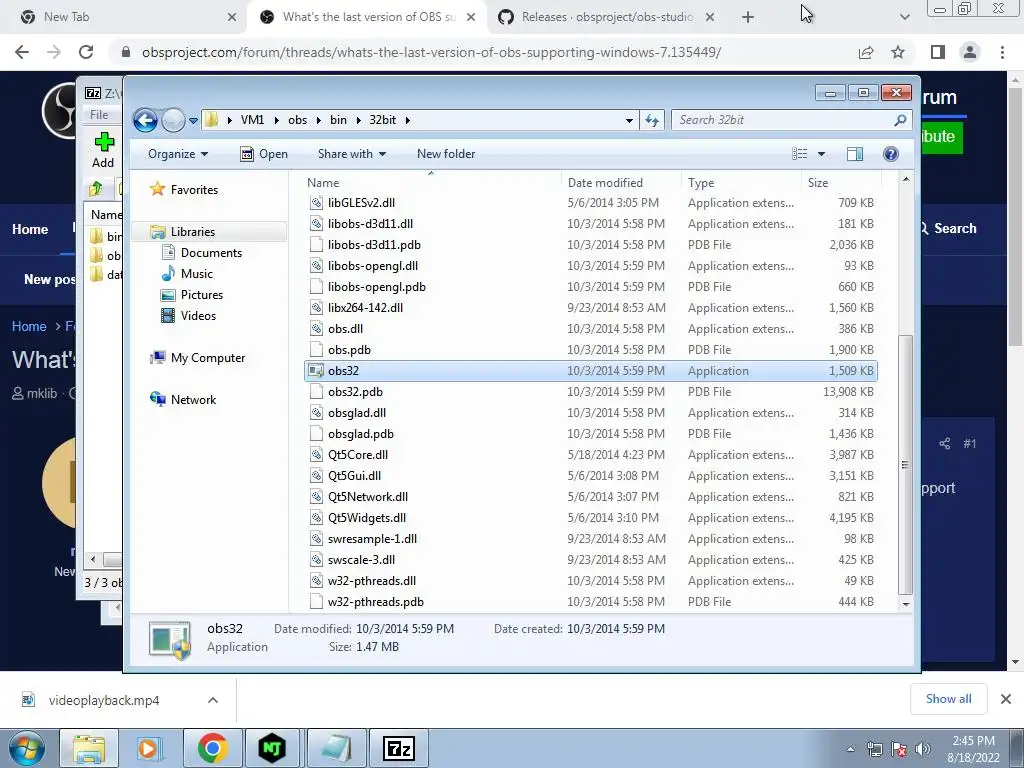Open Chrome profile avatar
The height and width of the screenshot is (768, 1024).
click(970, 52)
